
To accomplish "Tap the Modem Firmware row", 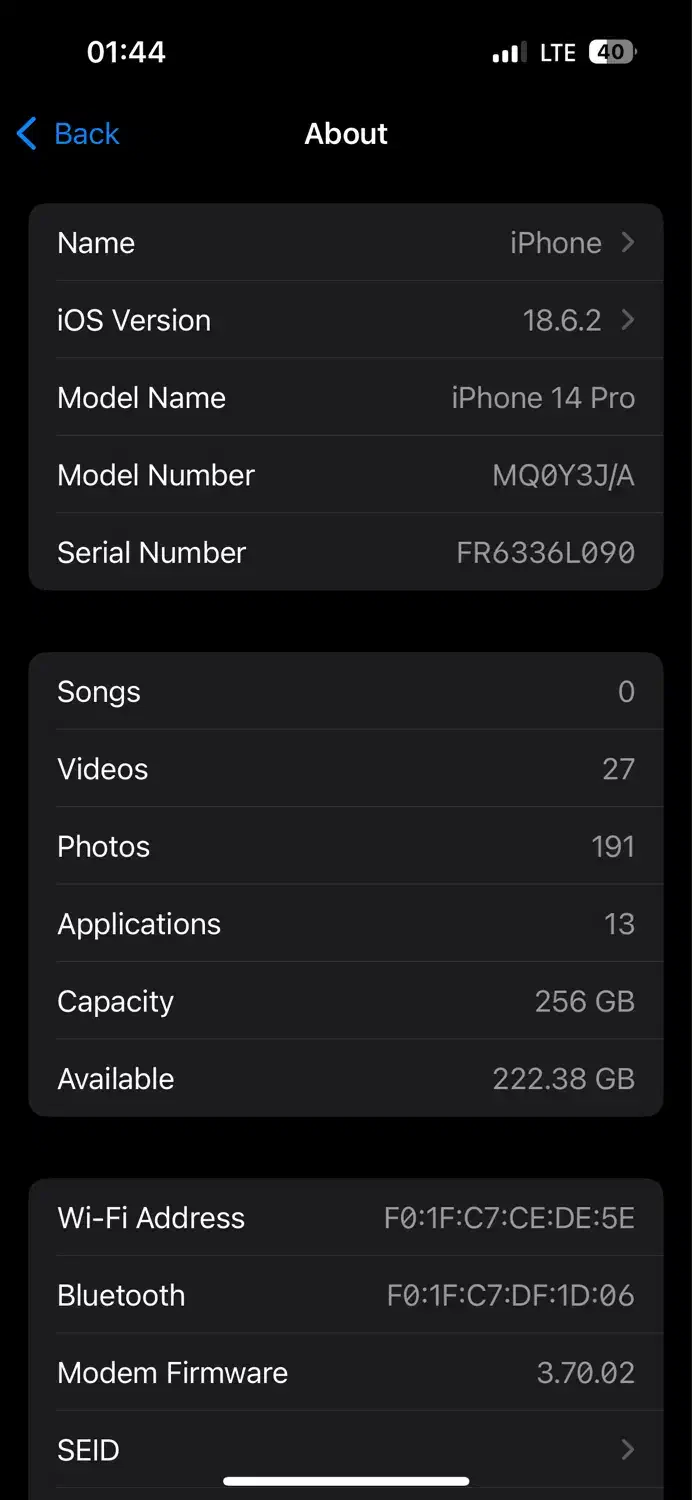I will tap(345, 1373).
